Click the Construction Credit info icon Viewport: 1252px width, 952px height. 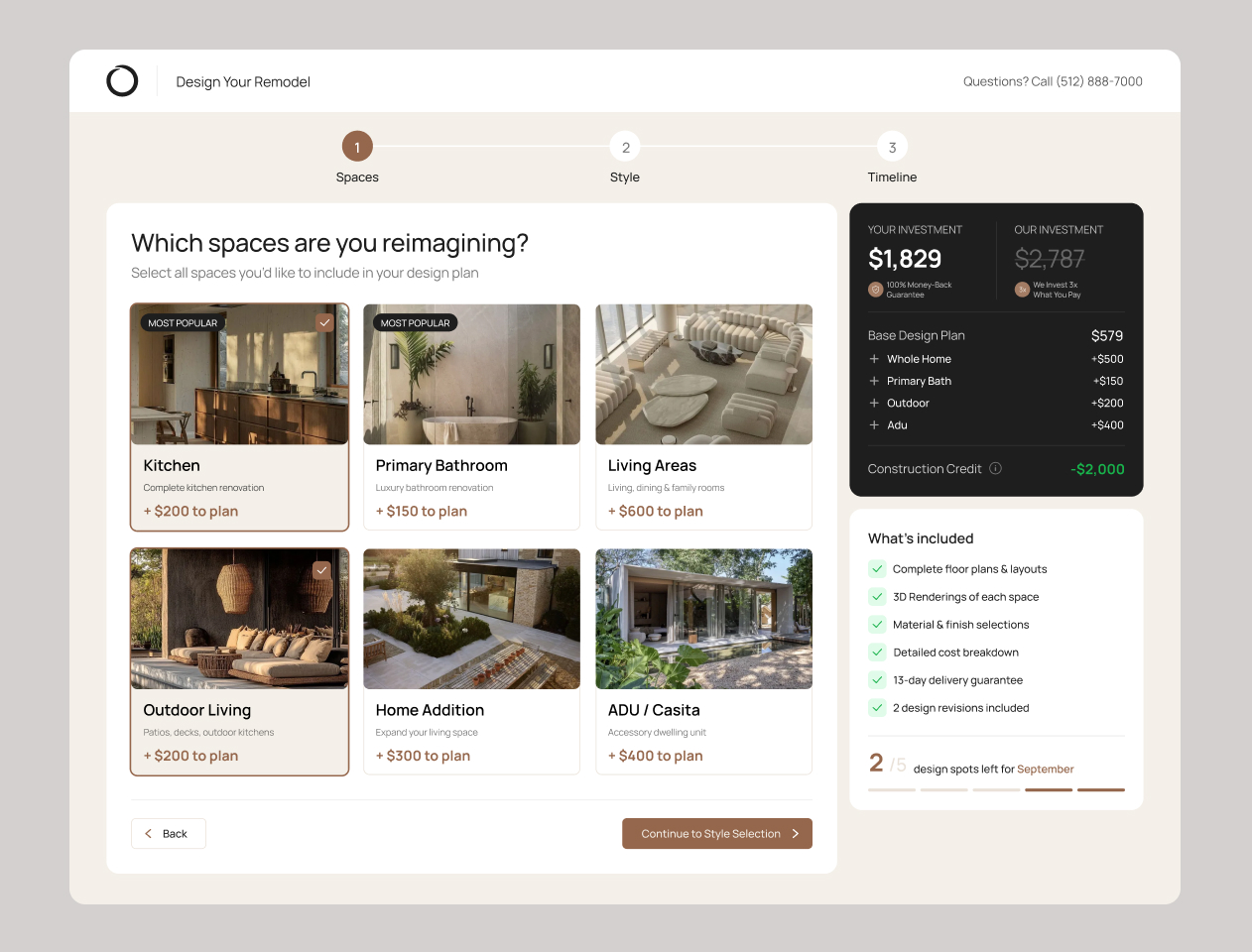pos(994,468)
